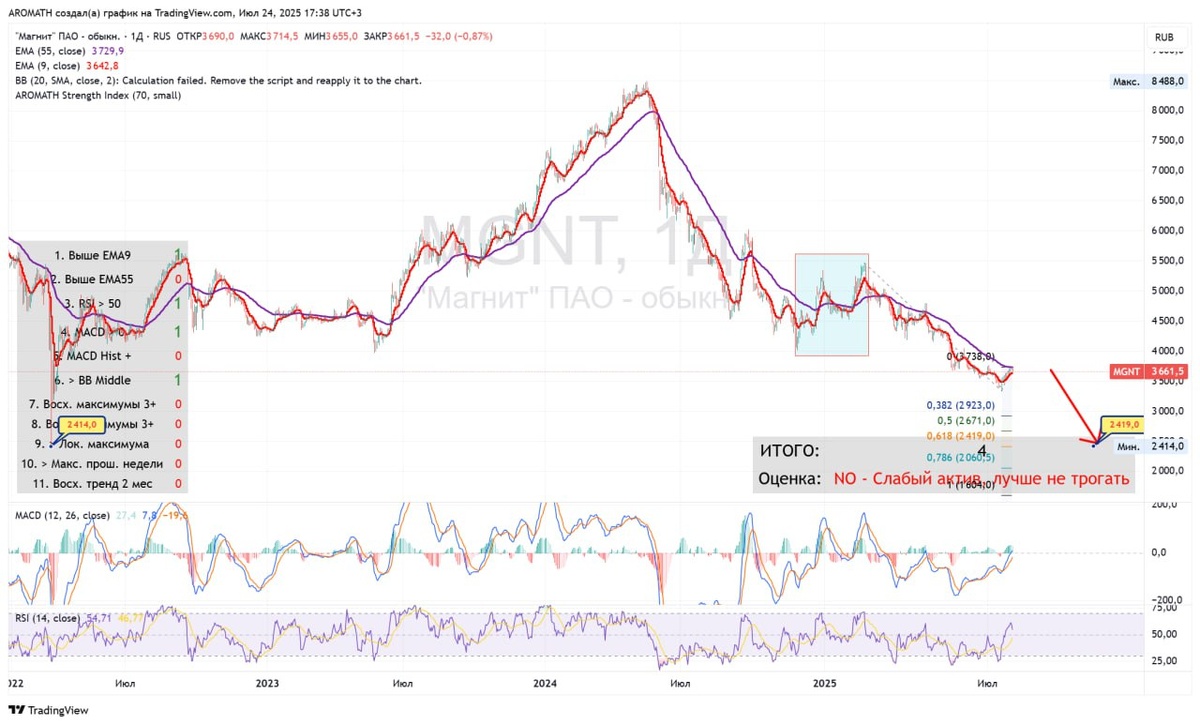This screenshot has height=725, width=1200.
Task: Click the 5 000,0 price axis label
Action: pyautogui.click(x=1169, y=291)
